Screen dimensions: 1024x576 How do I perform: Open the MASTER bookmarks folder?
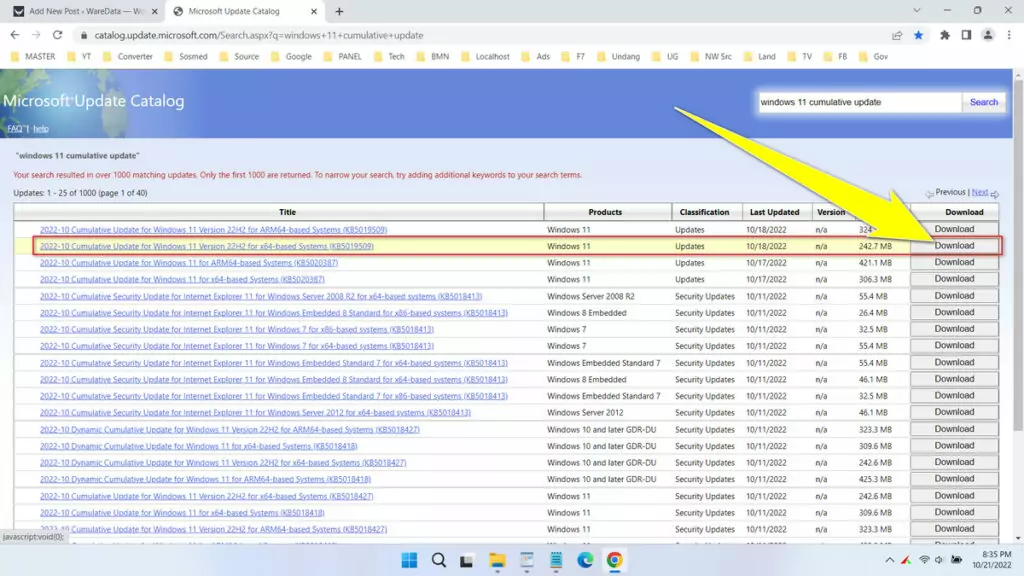point(33,57)
